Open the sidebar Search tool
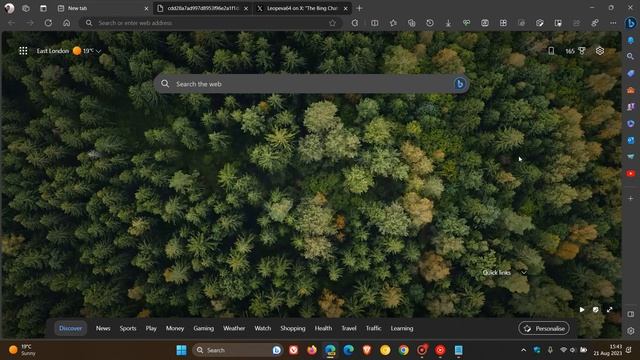 (631, 56)
